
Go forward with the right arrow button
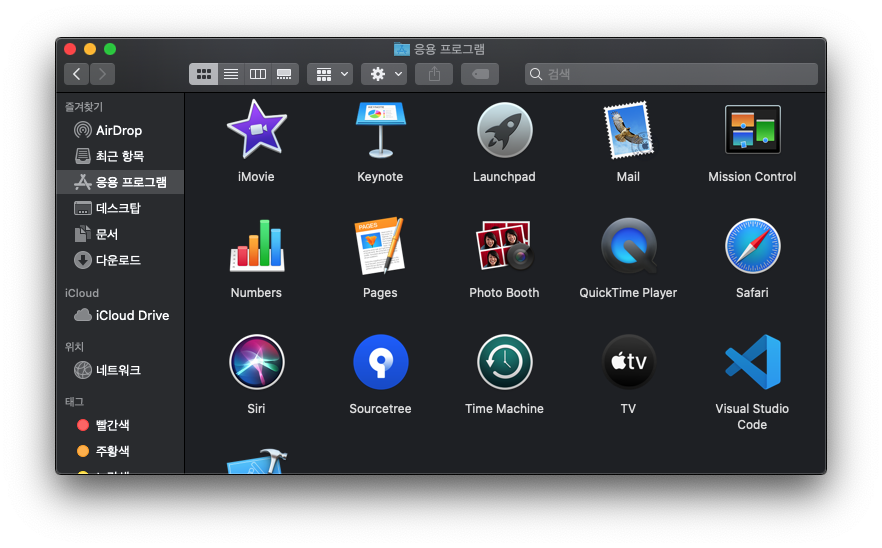pos(102,74)
